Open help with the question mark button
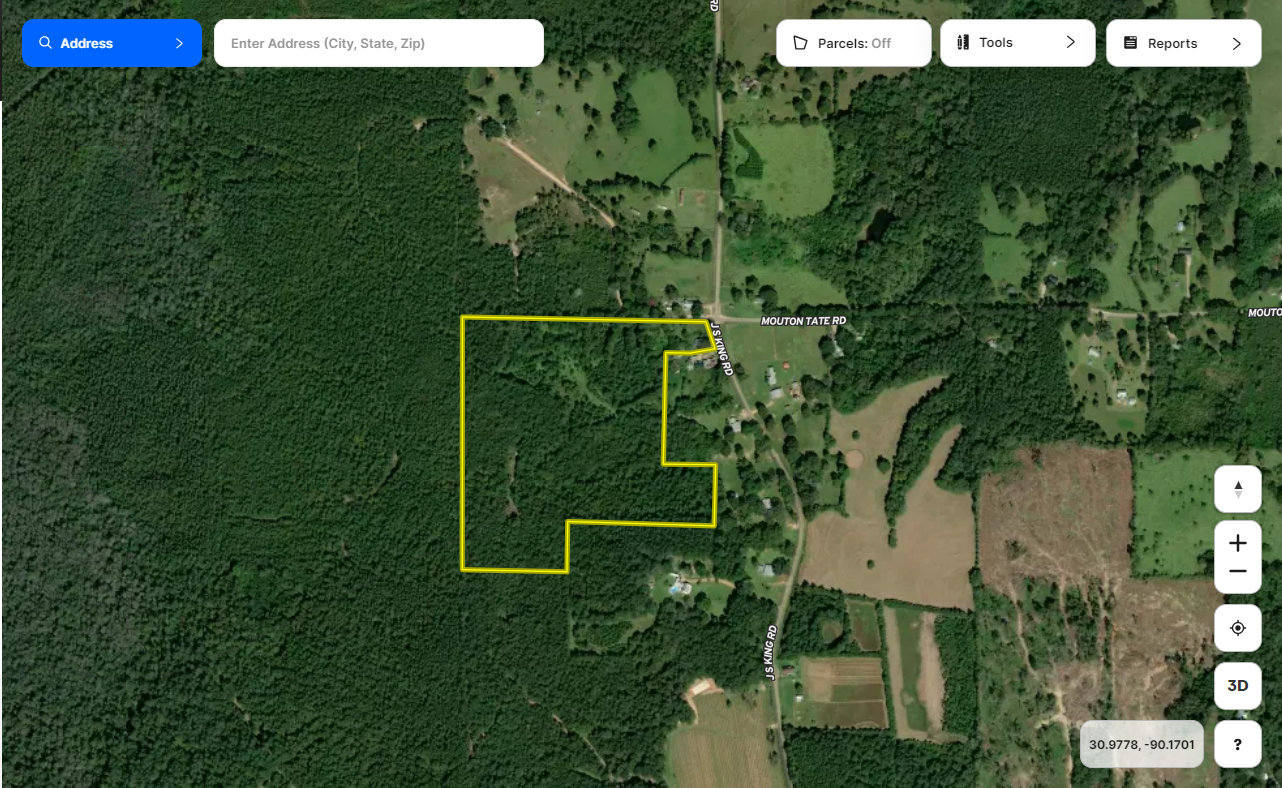The width and height of the screenshot is (1282, 788). coord(1238,744)
